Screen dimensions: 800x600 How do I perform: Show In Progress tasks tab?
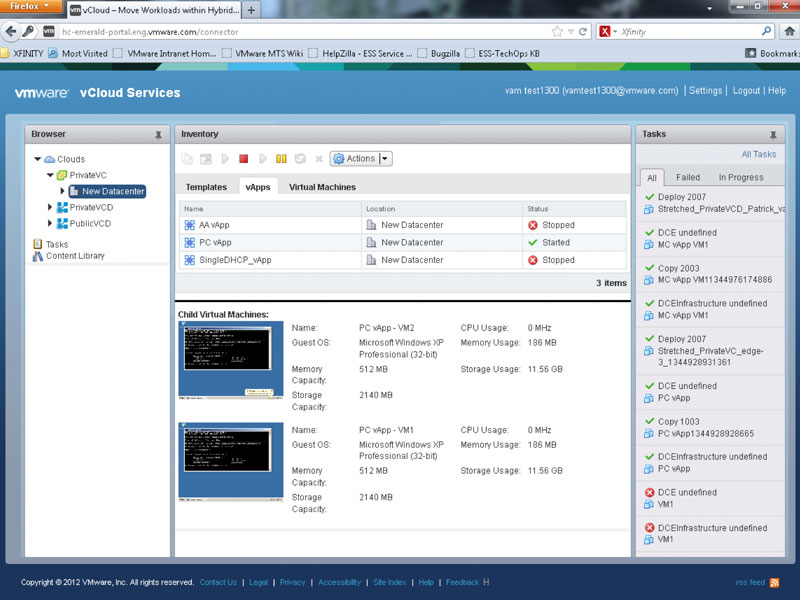[741, 178]
